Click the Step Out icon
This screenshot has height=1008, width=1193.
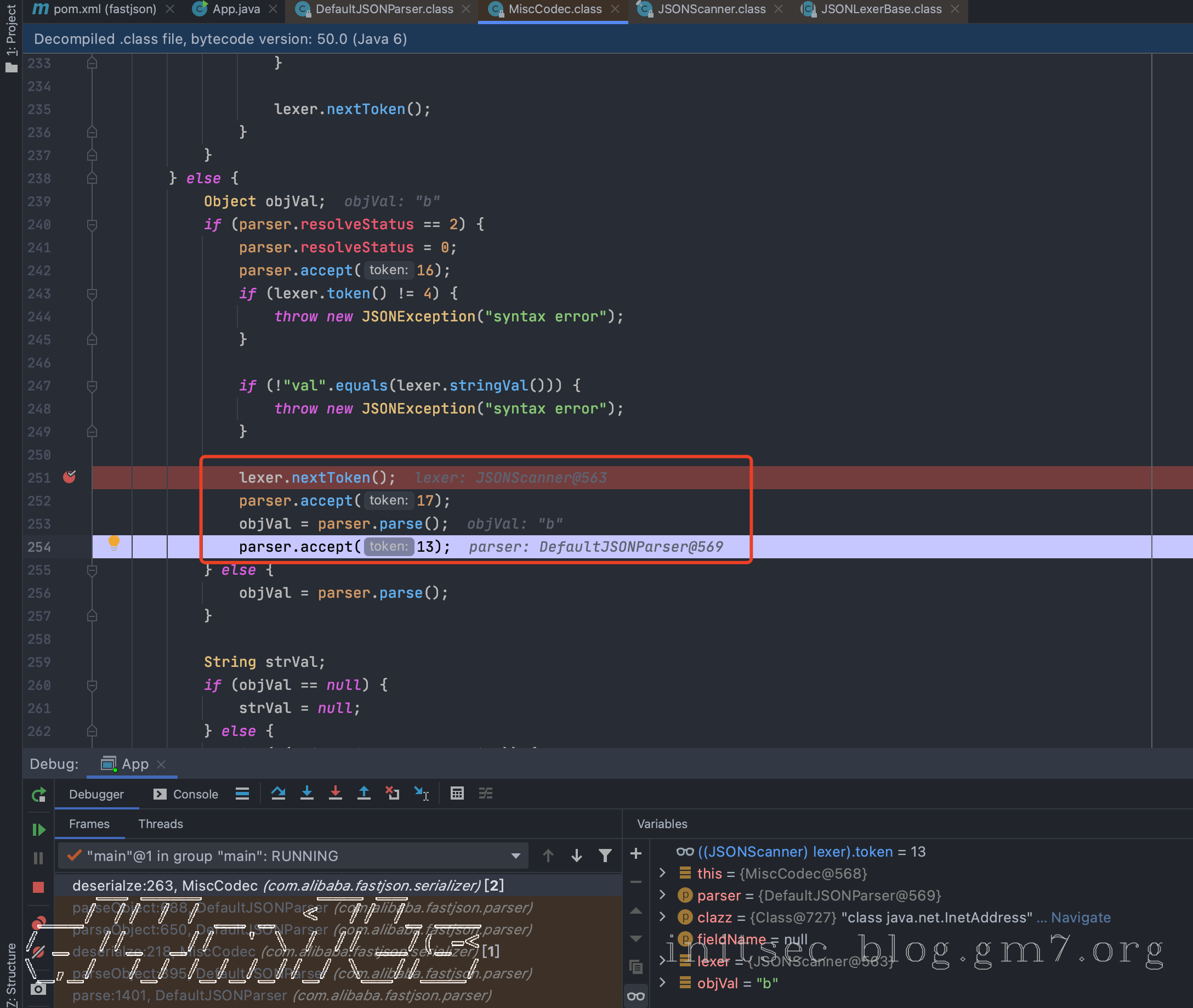coord(364,793)
